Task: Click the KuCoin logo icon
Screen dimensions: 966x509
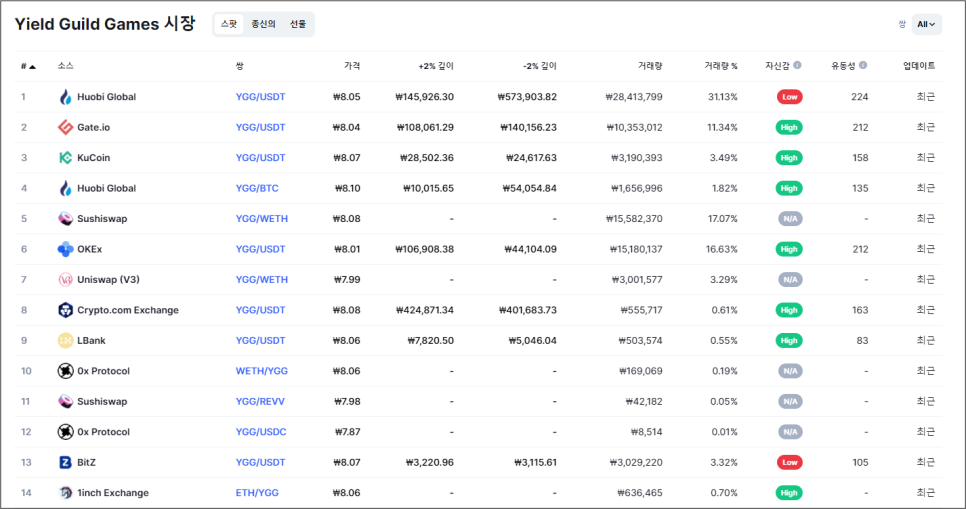Action: (65, 158)
